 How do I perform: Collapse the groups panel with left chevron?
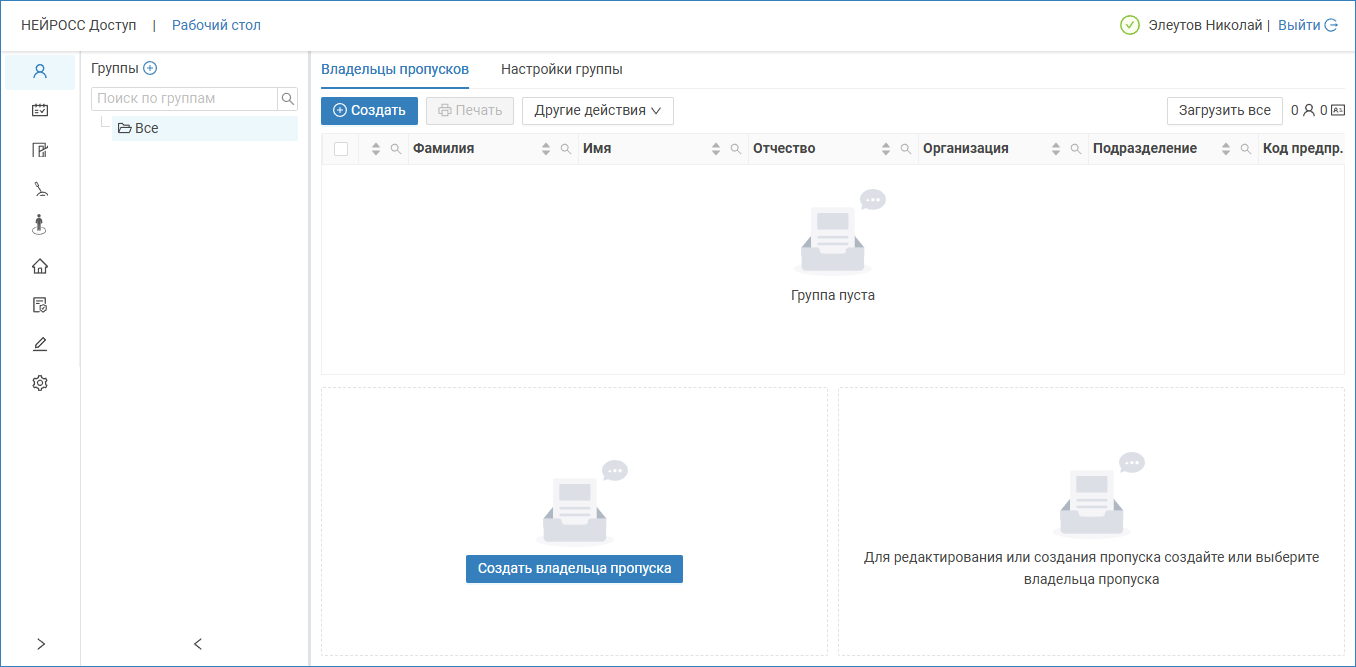click(x=197, y=644)
